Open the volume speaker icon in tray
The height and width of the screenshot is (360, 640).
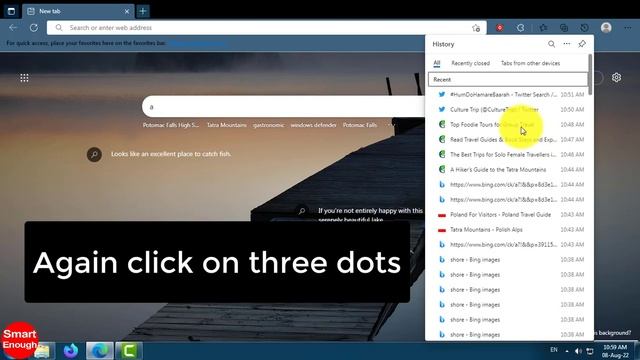(578, 351)
